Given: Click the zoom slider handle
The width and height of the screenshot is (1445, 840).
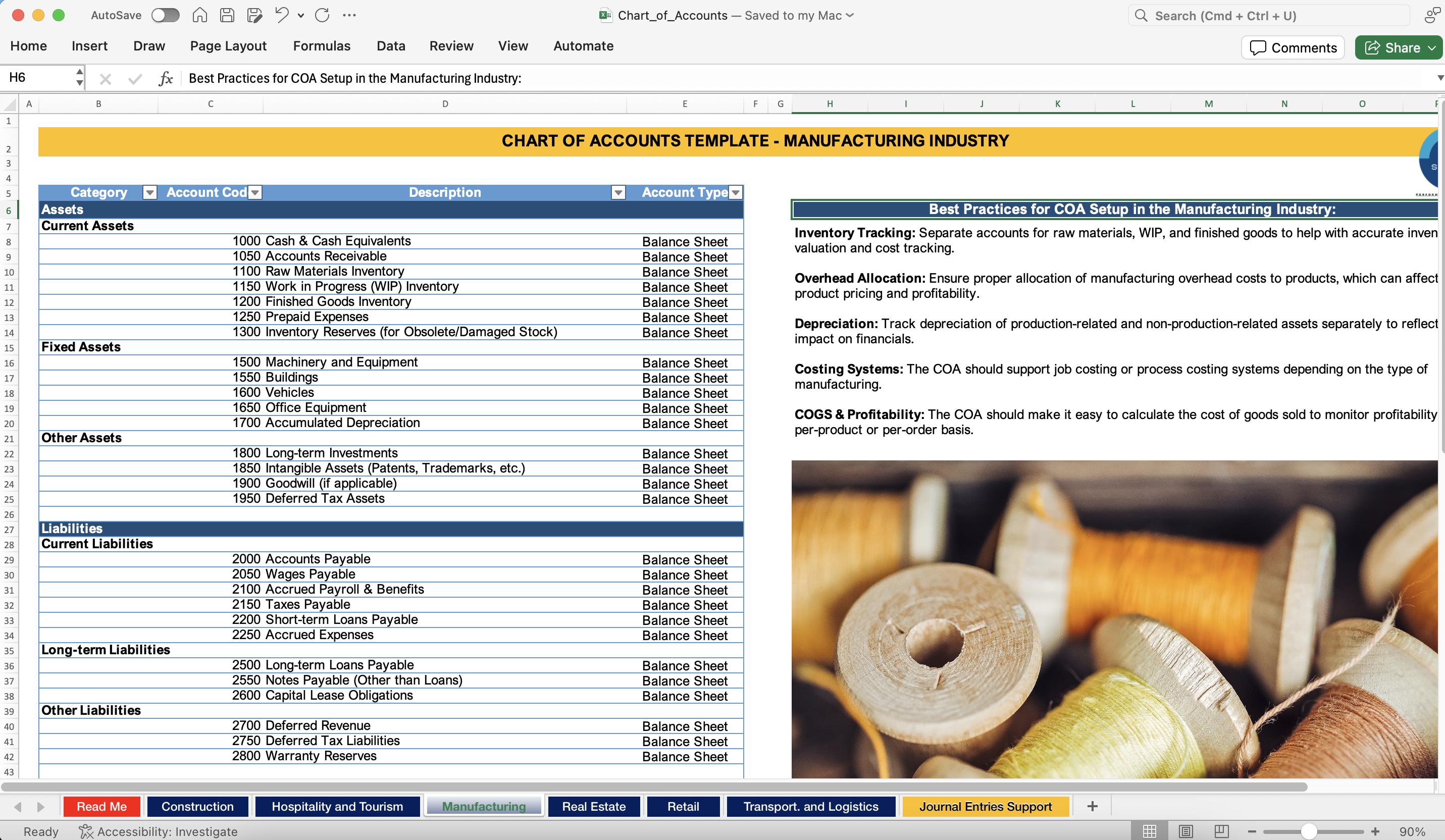Looking at the screenshot, I should click(1309, 831).
